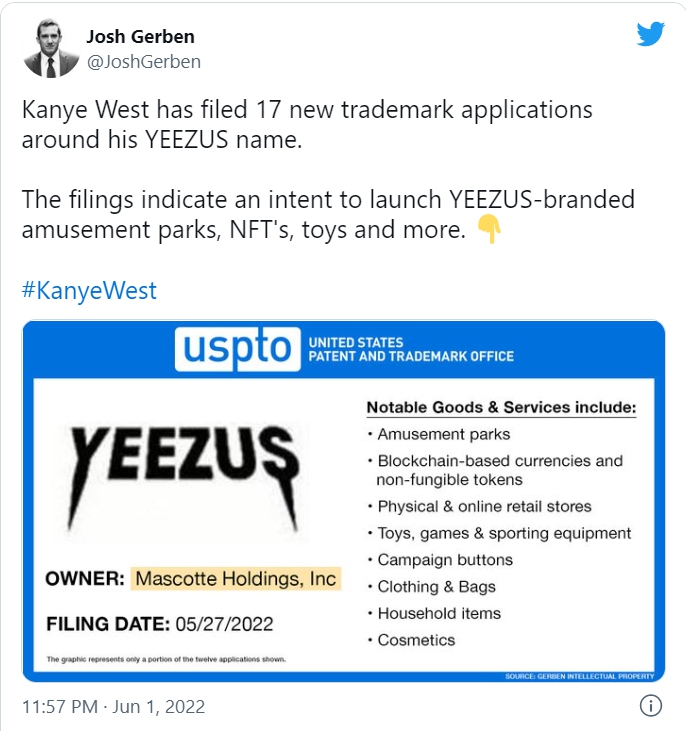Click the filing date 05/27/2022
Image resolution: width=686 pixels, height=731 pixels.
[x=224, y=625]
